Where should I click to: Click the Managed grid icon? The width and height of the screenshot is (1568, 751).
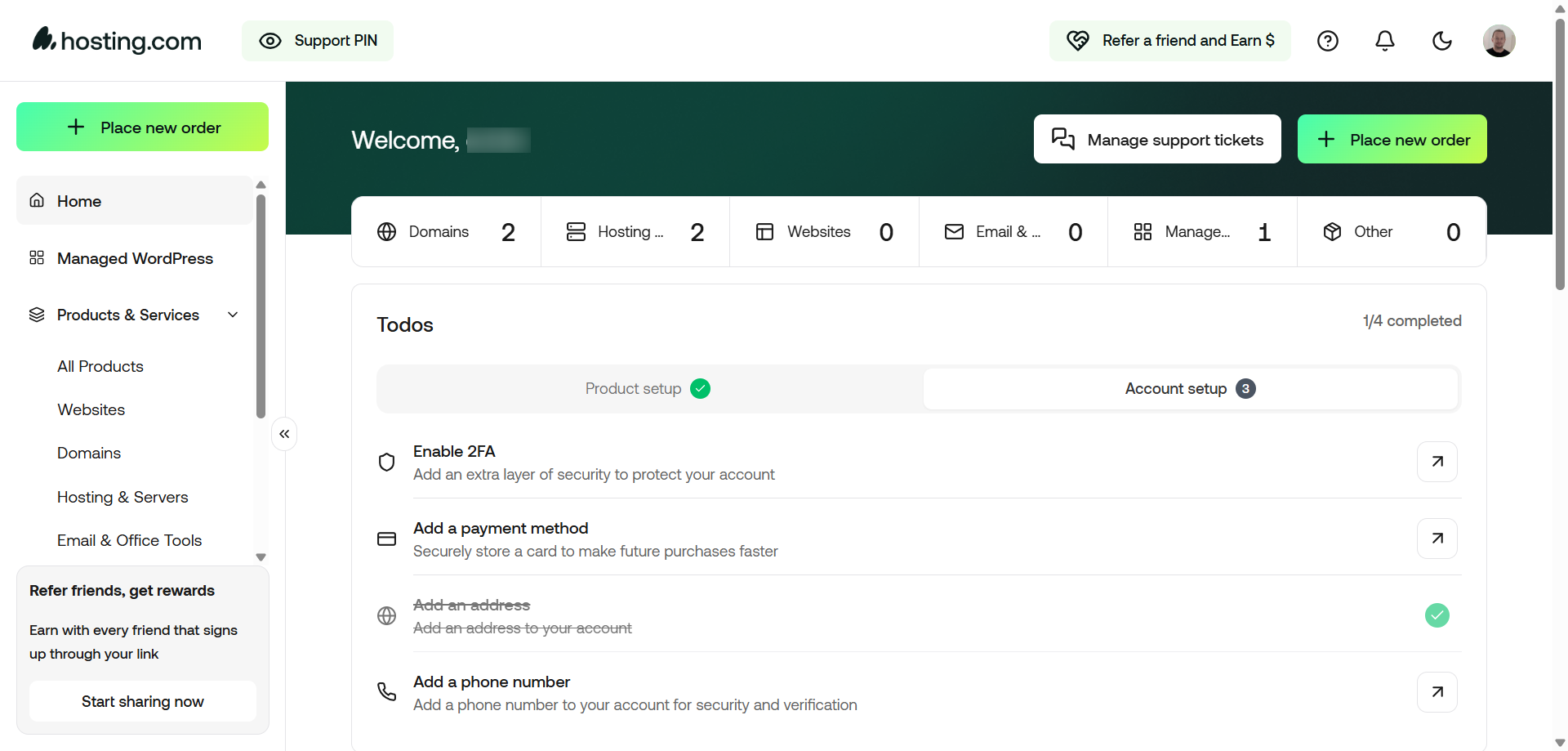click(1143, 232)
